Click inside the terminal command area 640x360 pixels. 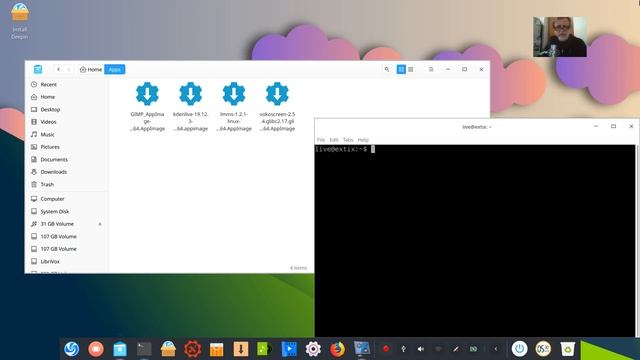pyautogui.click(x=475, y=241)
